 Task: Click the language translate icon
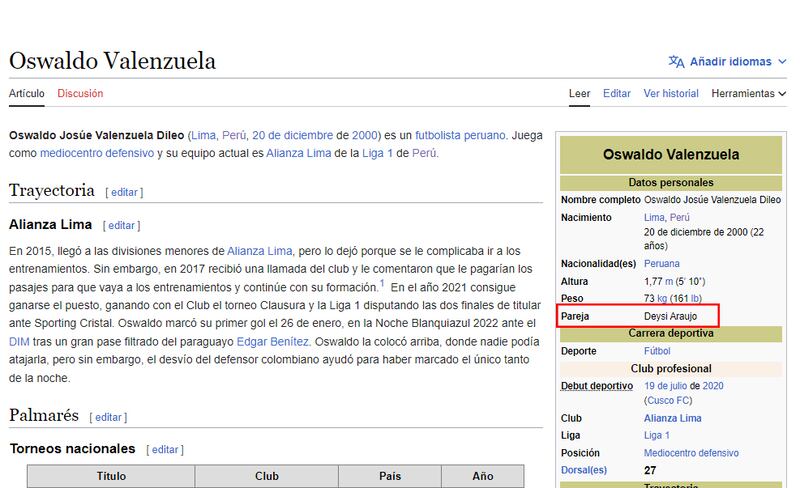(677, 62)
